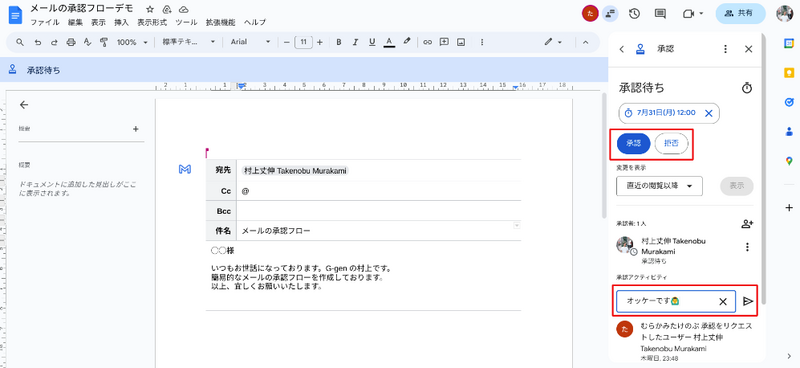Open the zoom 100% dropdown
Screen dimensions: 800x368
(132, 42)
